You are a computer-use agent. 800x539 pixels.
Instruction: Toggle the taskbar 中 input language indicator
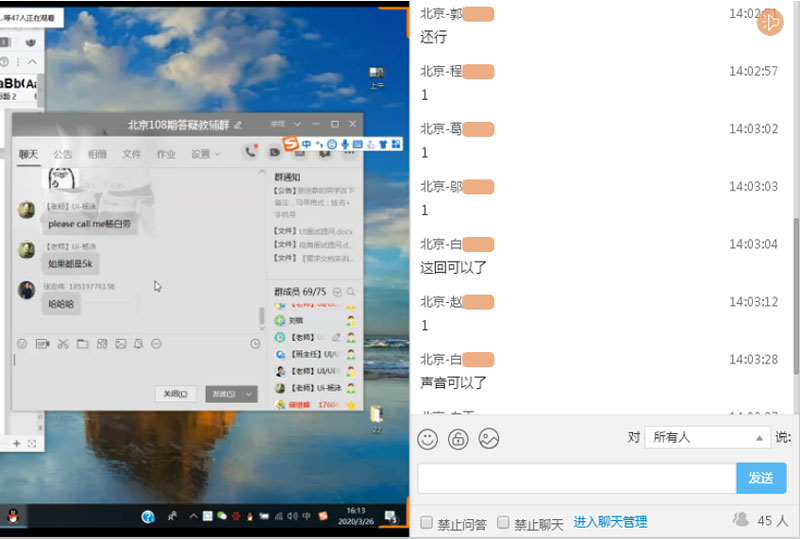tap(306, 516)
